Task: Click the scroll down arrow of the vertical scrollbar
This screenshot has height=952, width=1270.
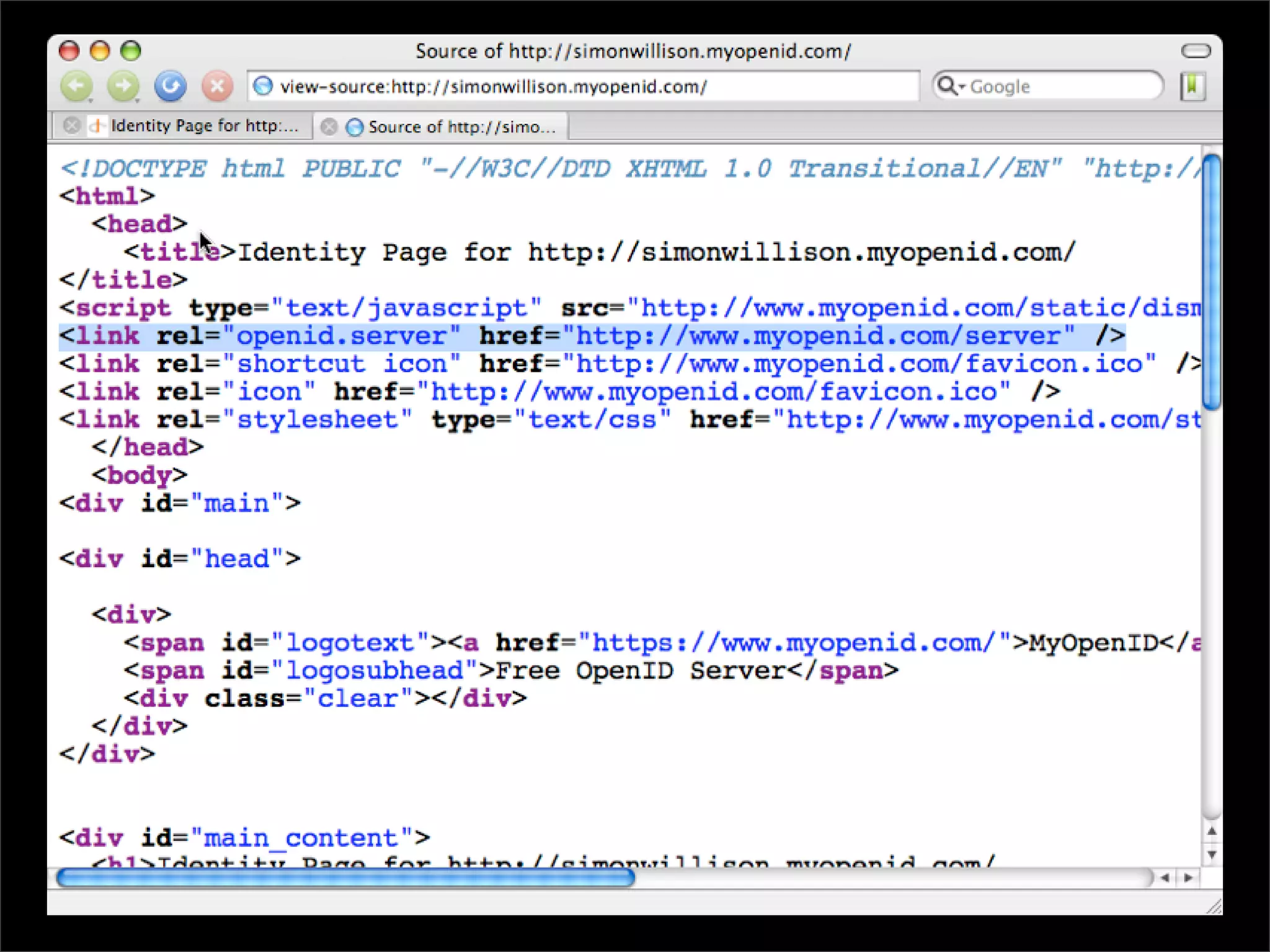Action: (1211, 855)
